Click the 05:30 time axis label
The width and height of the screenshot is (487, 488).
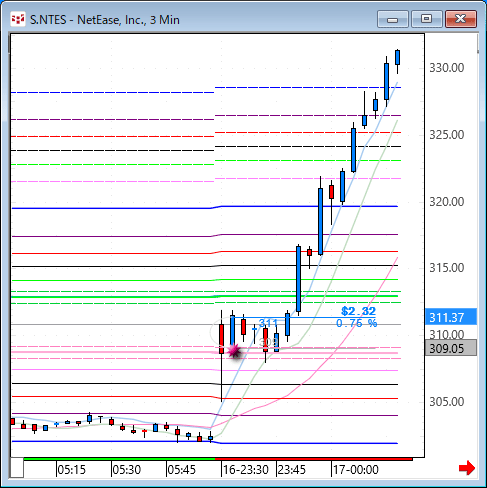(x=127, y=470)
